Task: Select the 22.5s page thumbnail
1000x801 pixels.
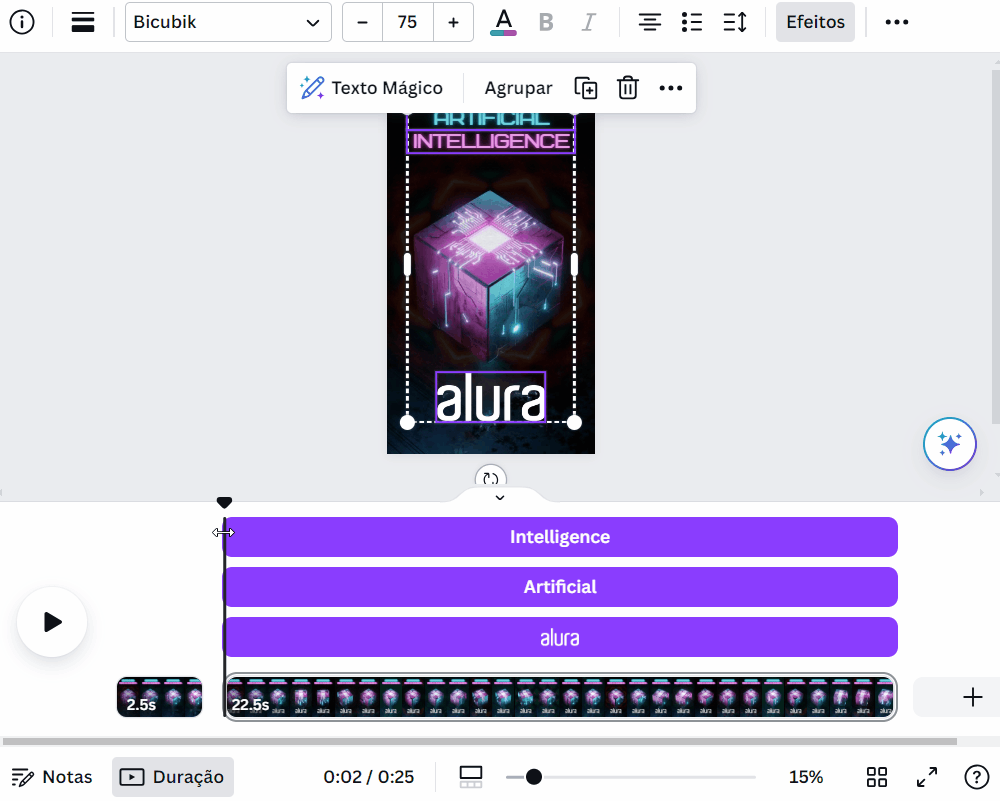Action: tap(561, 697)
